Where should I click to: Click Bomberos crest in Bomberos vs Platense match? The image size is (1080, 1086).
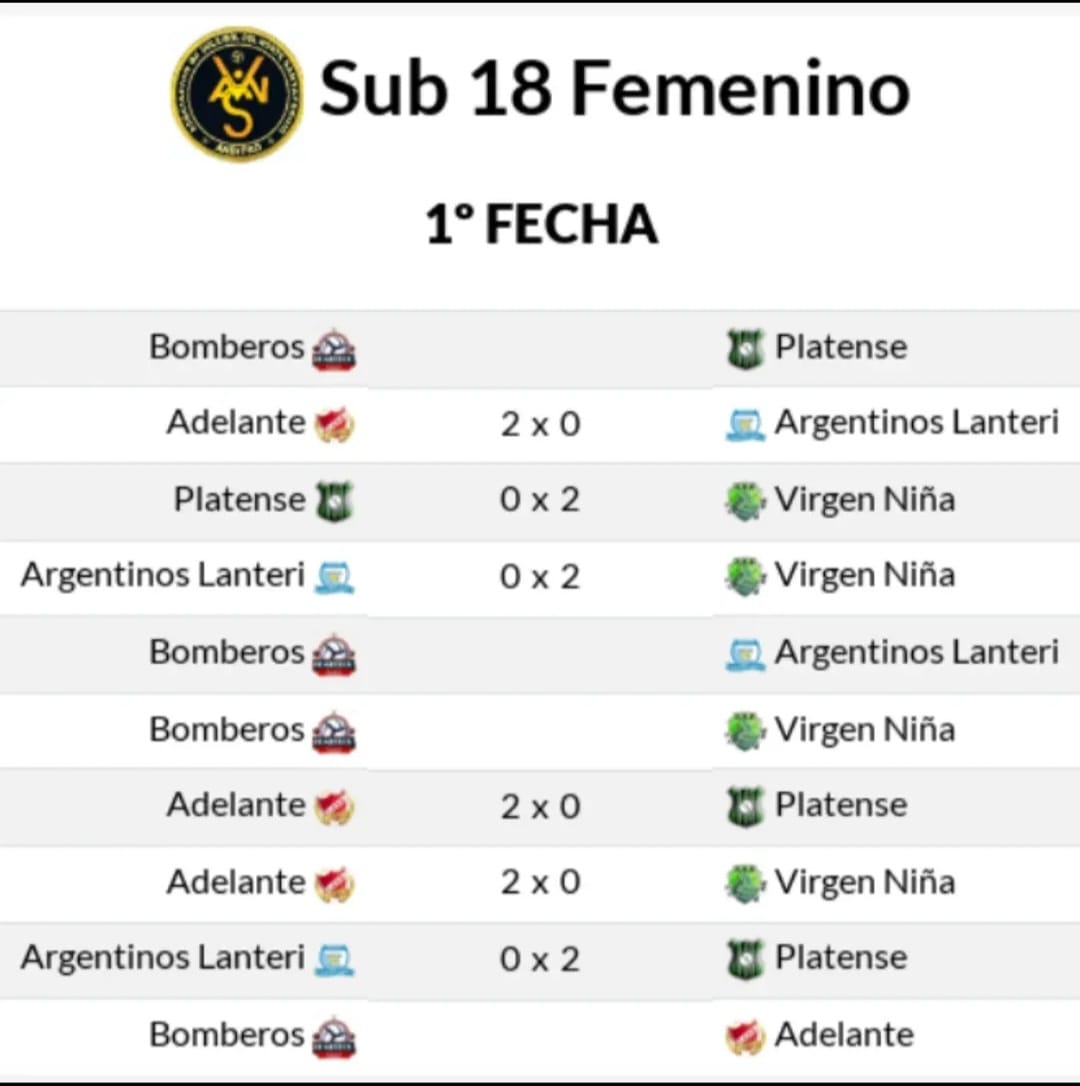click(x=334, y=349)
